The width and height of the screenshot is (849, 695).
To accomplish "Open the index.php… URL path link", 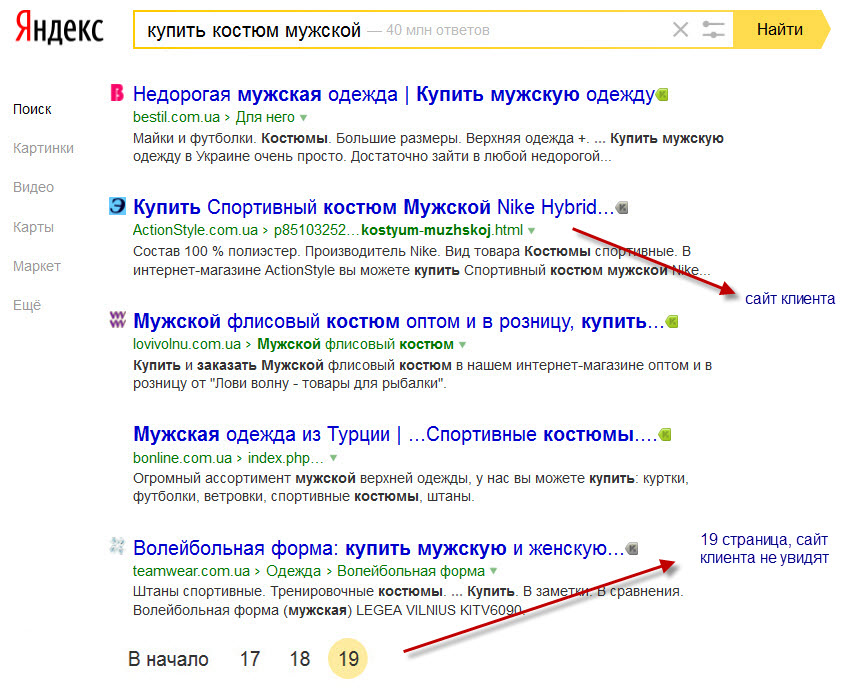I will (x=286, y=458).
